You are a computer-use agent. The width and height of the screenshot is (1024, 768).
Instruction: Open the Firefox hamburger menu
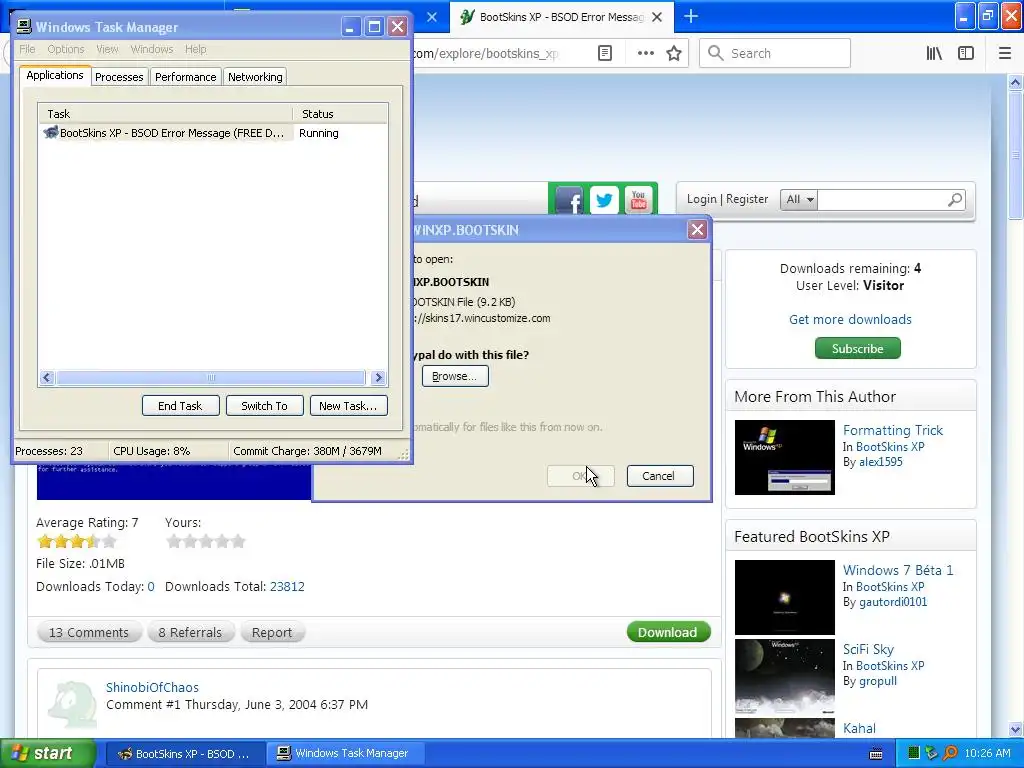pos(1005,53)
